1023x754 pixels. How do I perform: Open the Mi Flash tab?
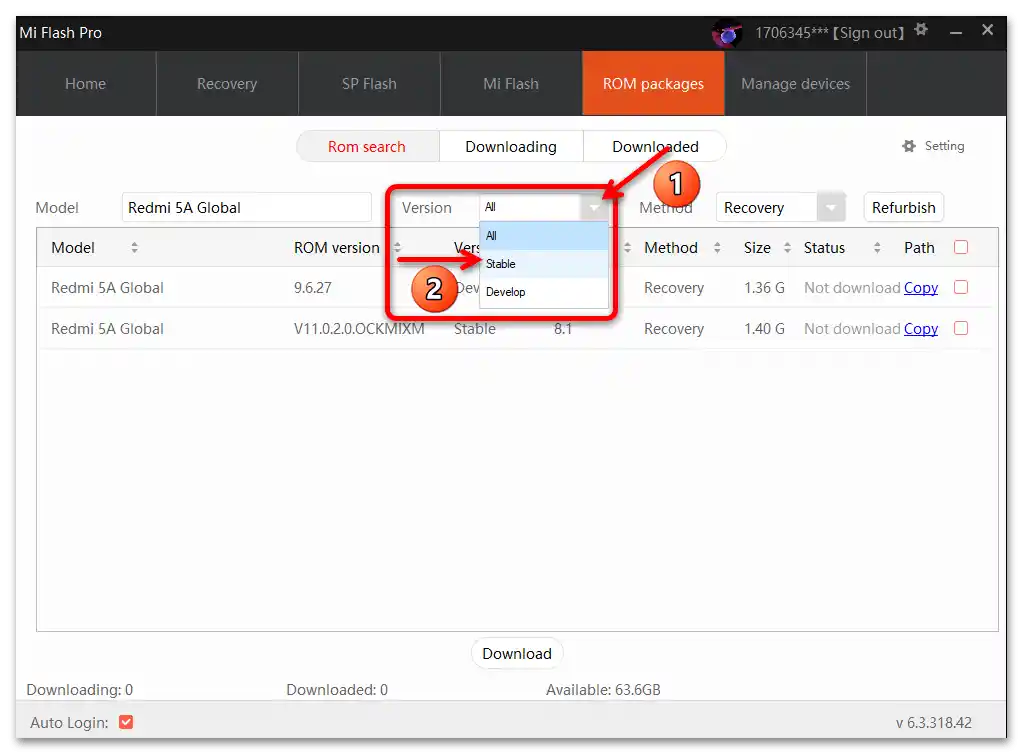click(x=511, y=83)
